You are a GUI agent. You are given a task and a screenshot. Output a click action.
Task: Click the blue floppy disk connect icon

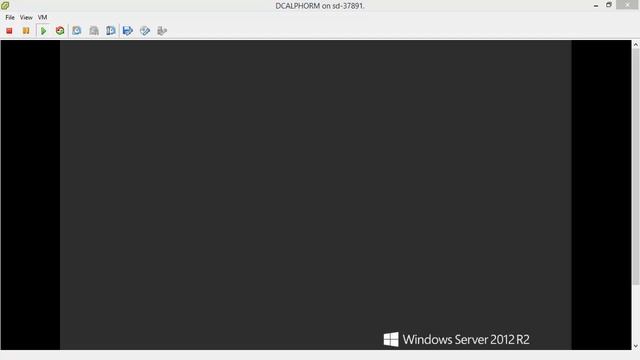(x=128, y=31)
